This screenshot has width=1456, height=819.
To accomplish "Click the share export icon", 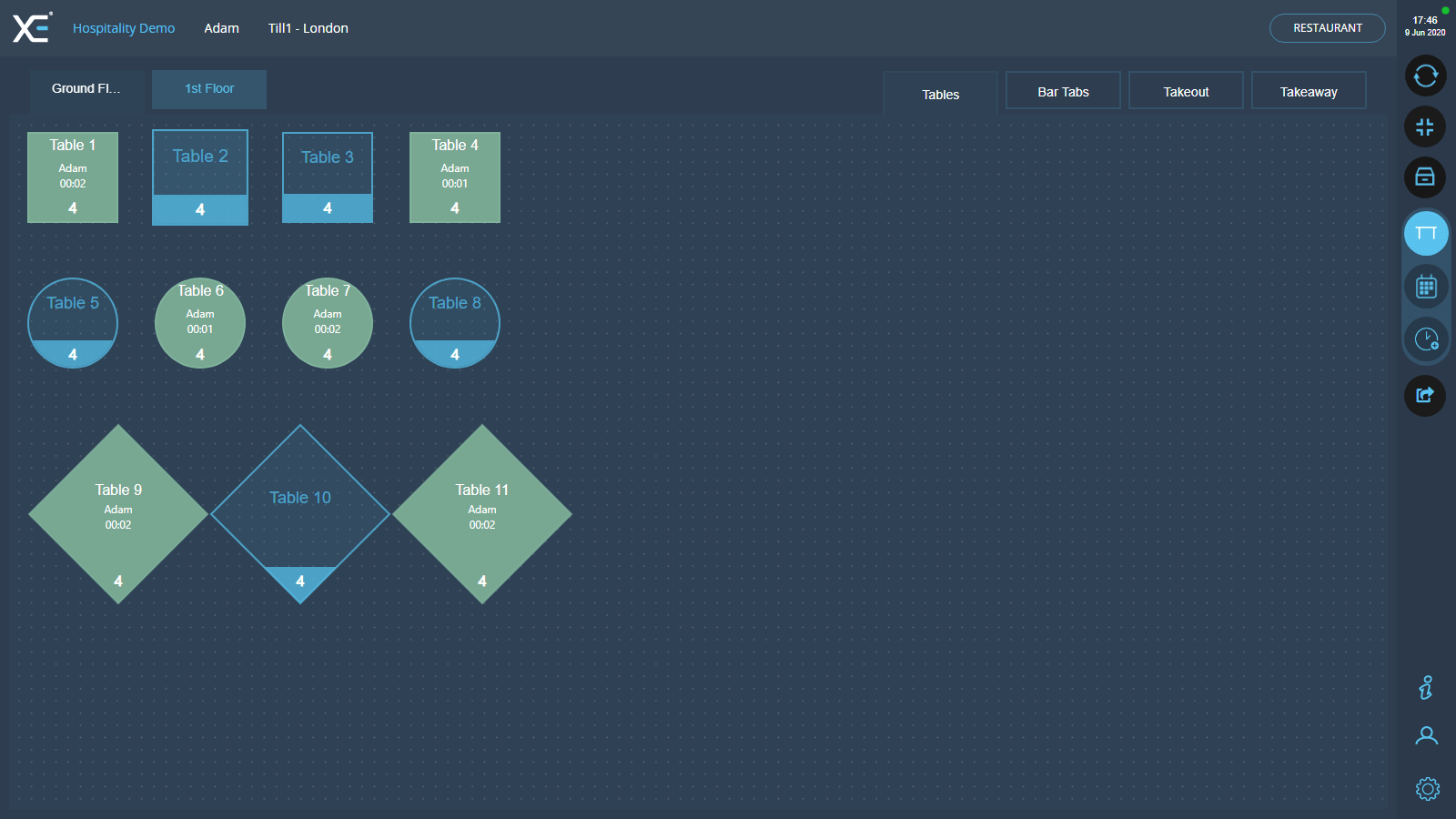I will (1425, 395).
